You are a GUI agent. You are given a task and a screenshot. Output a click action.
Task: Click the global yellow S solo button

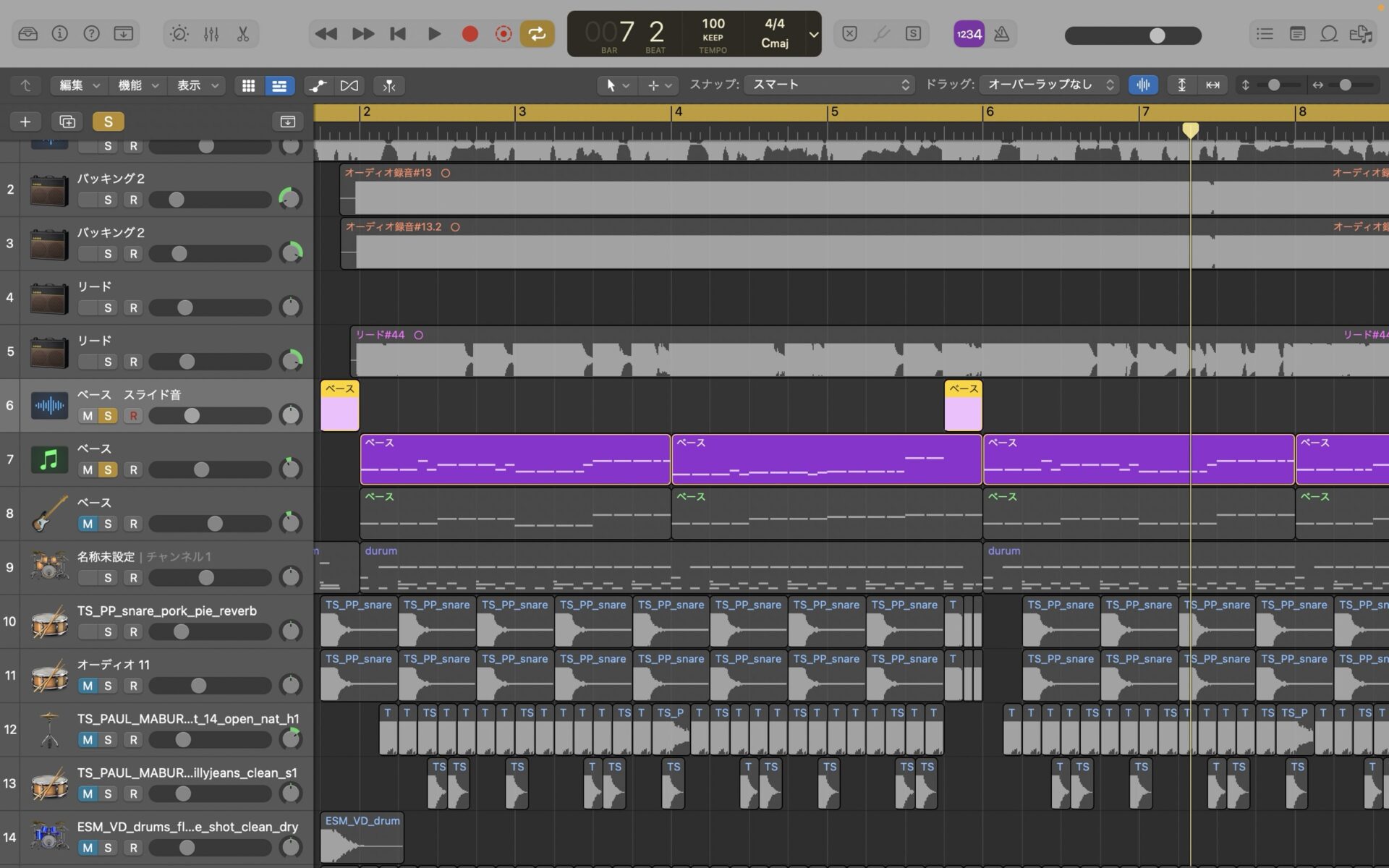(108, 122)
